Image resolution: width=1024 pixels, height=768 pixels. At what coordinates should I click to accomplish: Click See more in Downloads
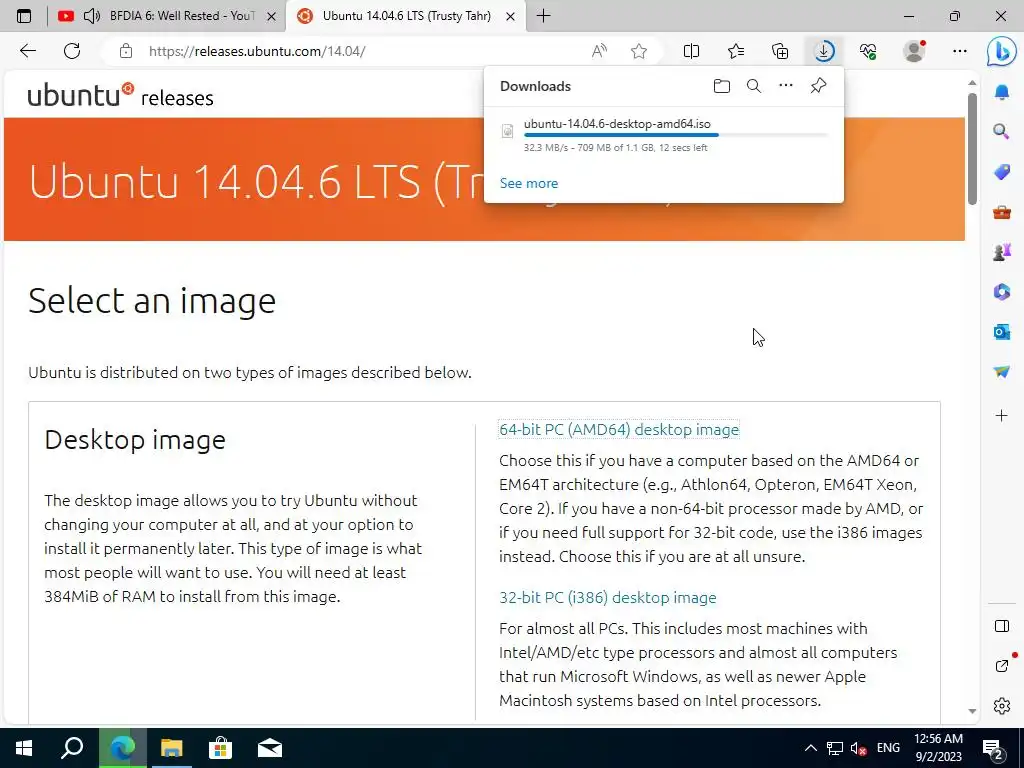coord(528,184)
